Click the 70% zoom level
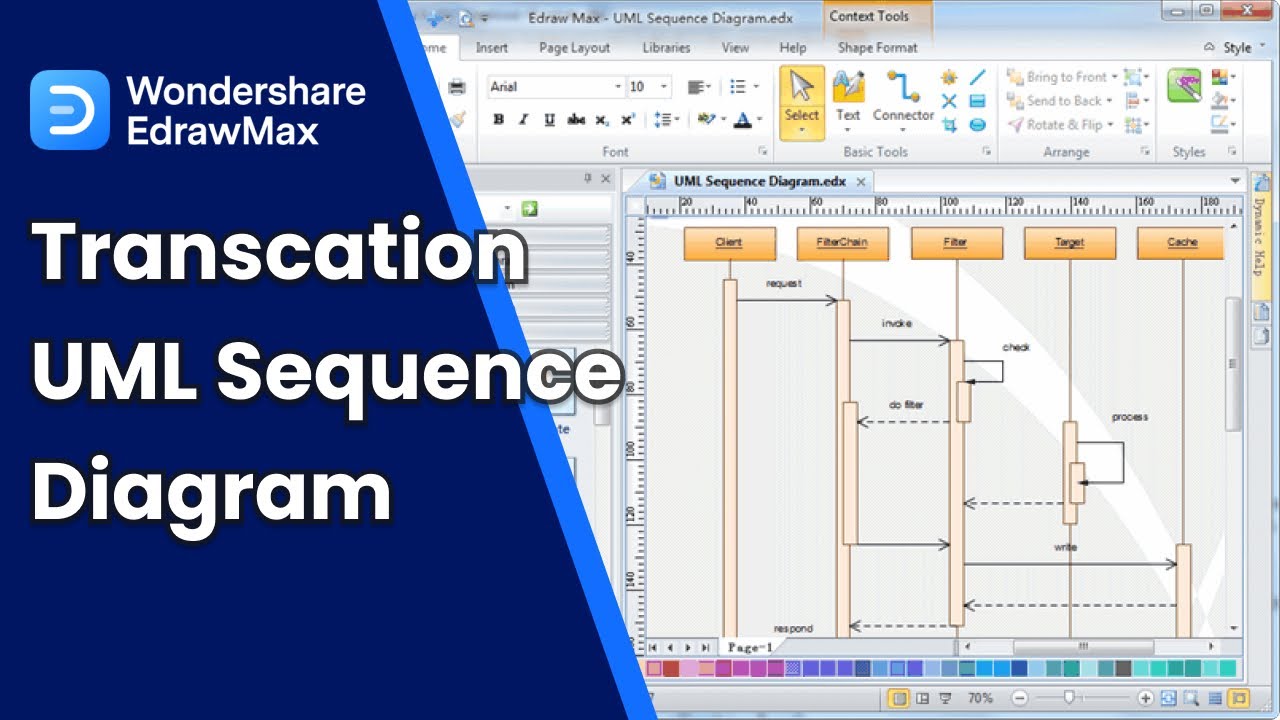The width and height of the screenshot is (1280, 720). (x=980, y=698)
